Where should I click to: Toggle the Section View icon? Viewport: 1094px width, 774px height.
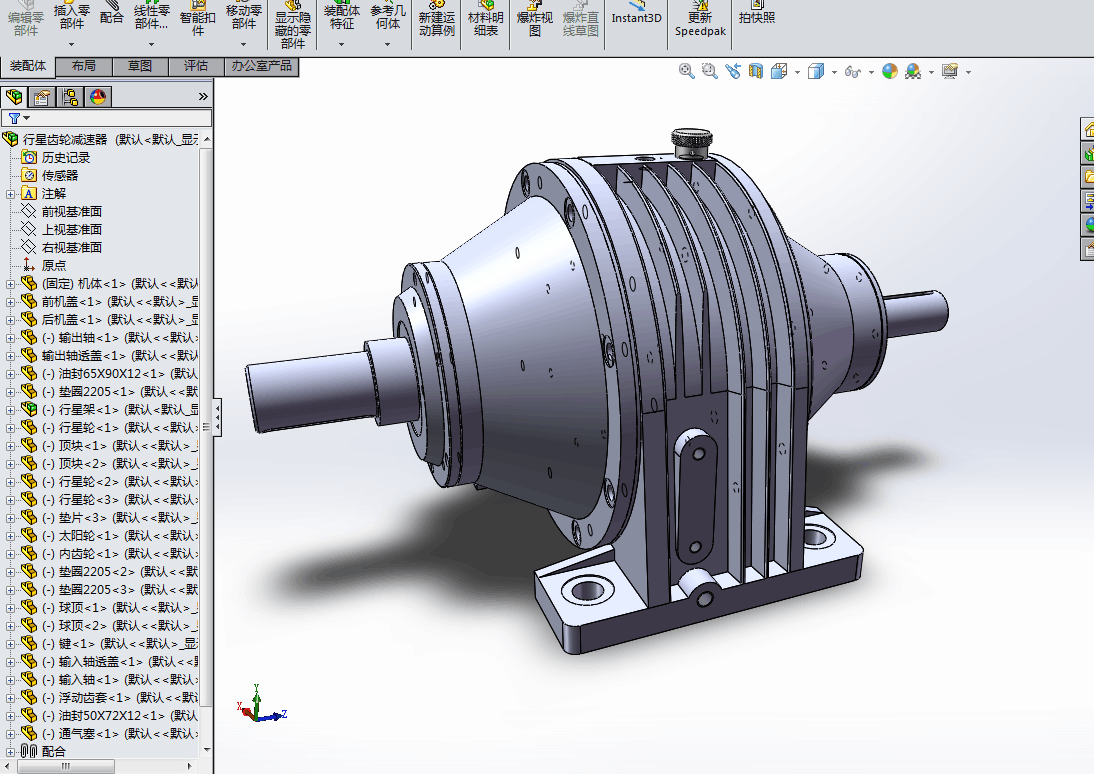756,71
